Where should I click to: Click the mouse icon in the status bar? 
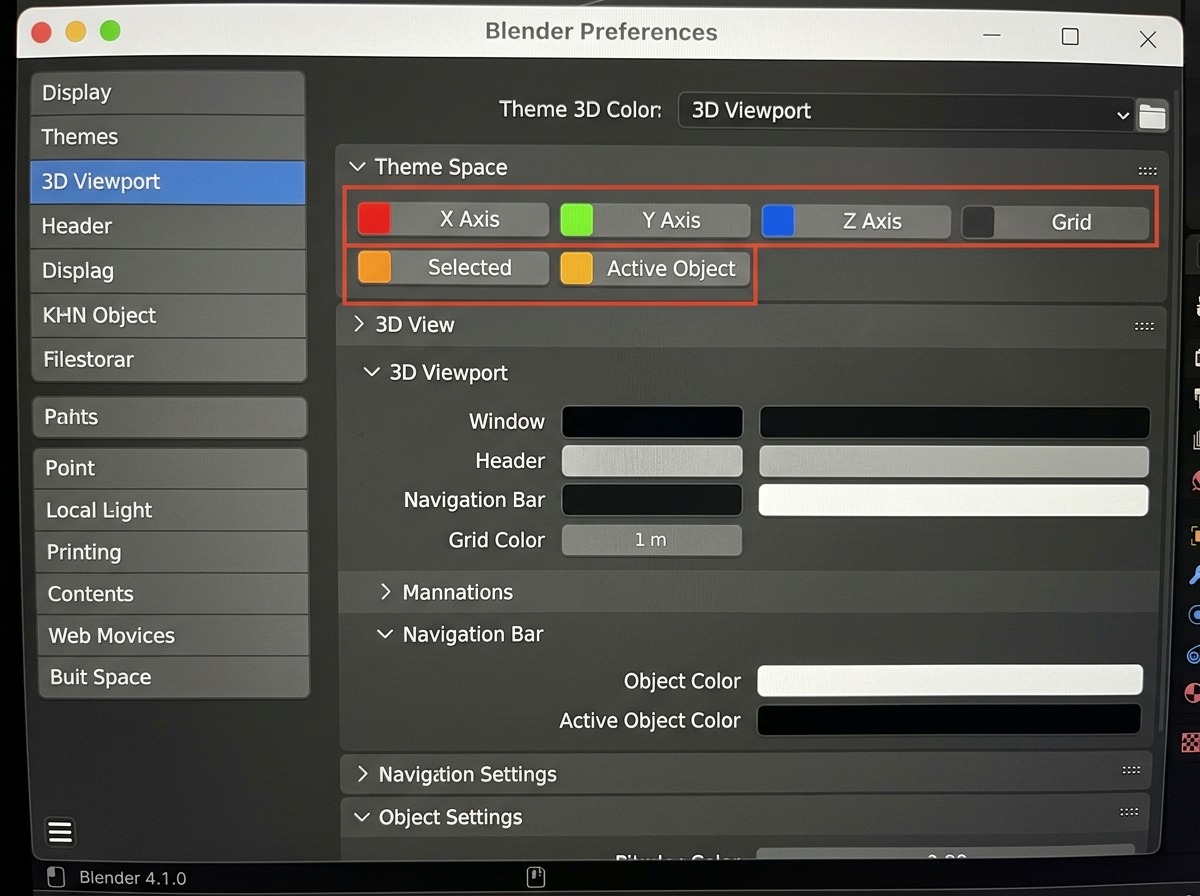point(535,877)
